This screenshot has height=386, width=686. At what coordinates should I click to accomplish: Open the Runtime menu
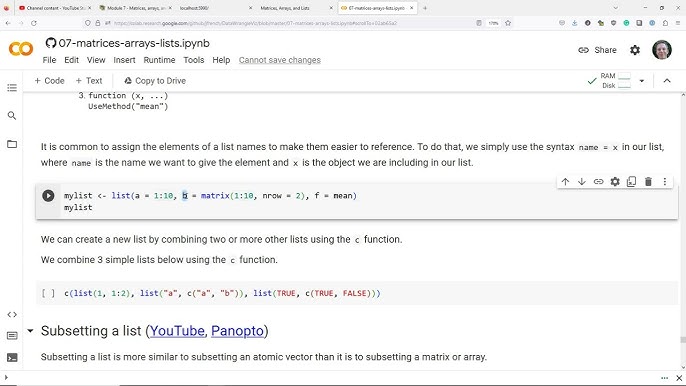(x=159, y=60)
